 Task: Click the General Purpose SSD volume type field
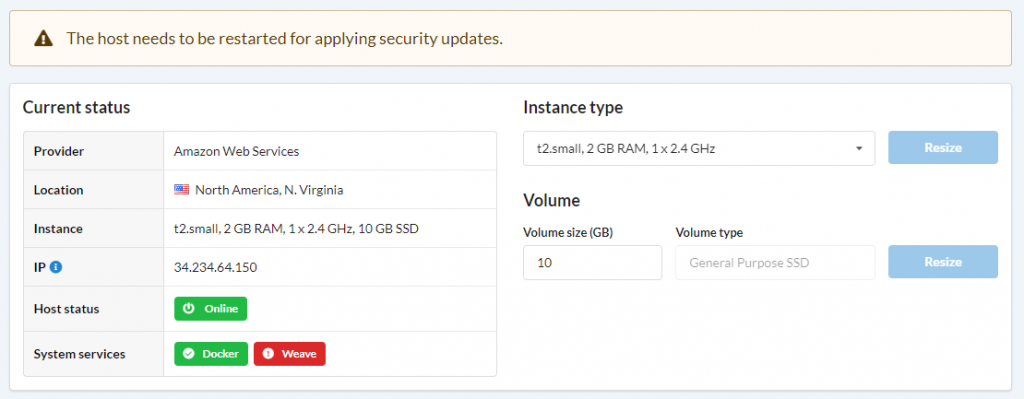(x=775, y=263)
